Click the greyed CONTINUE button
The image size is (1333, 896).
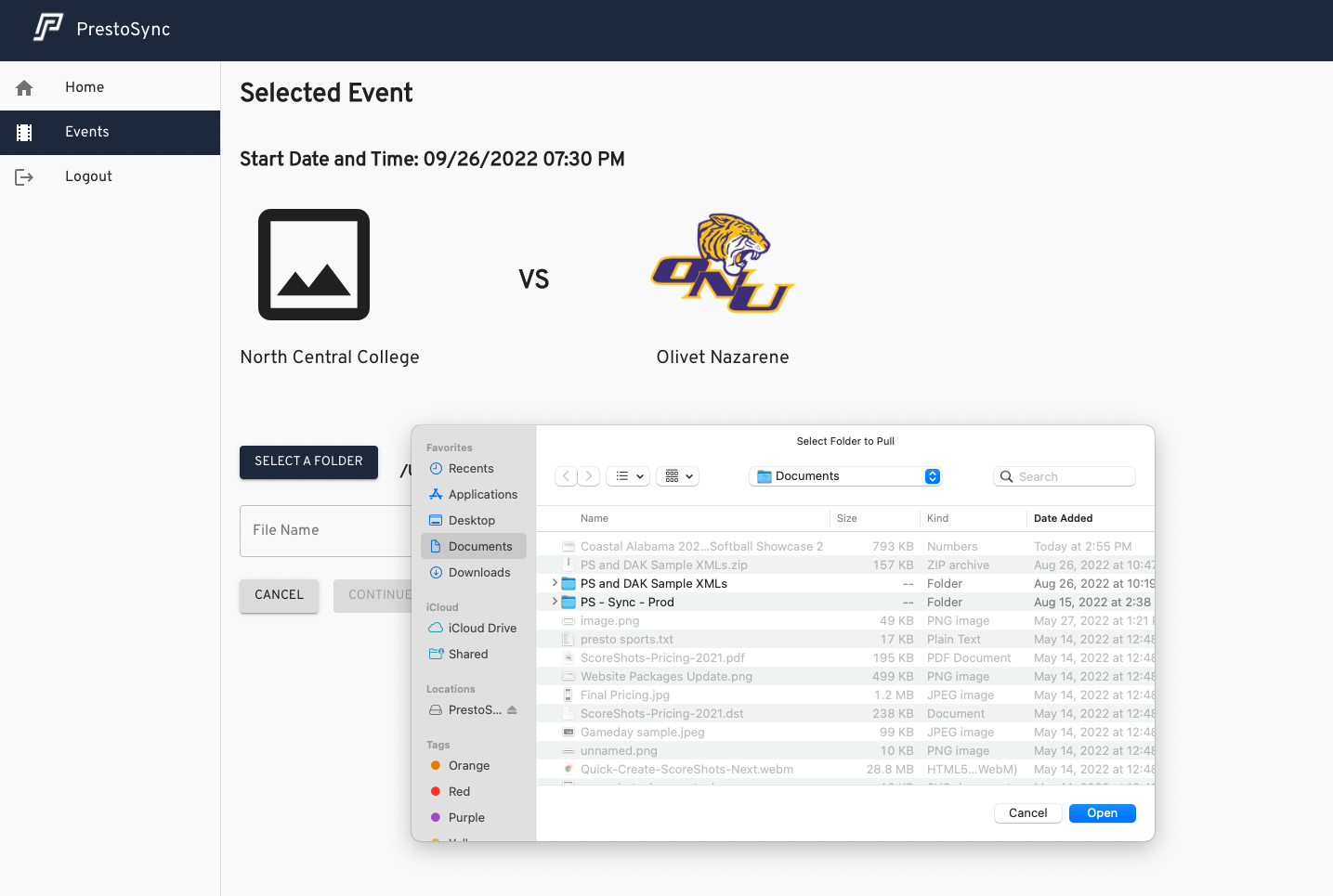(373, 595)
